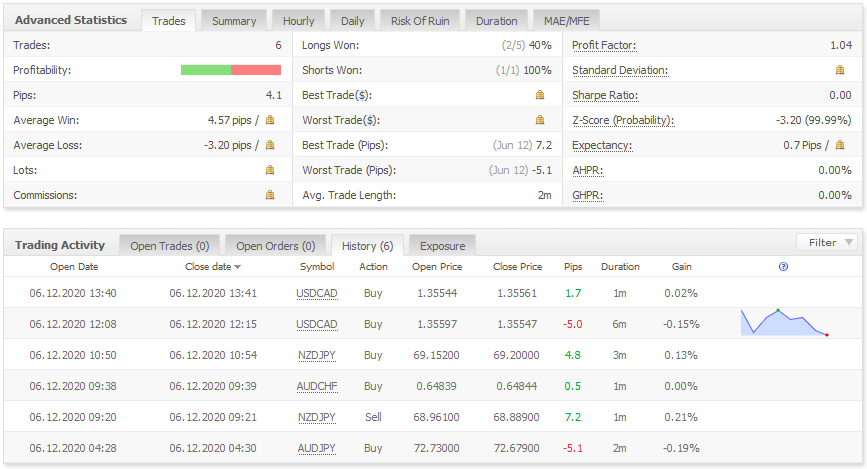The height and width of the screenshot is (469, 867).
Task: Click the Profit Factor label link
Action: tap(604, 45)
